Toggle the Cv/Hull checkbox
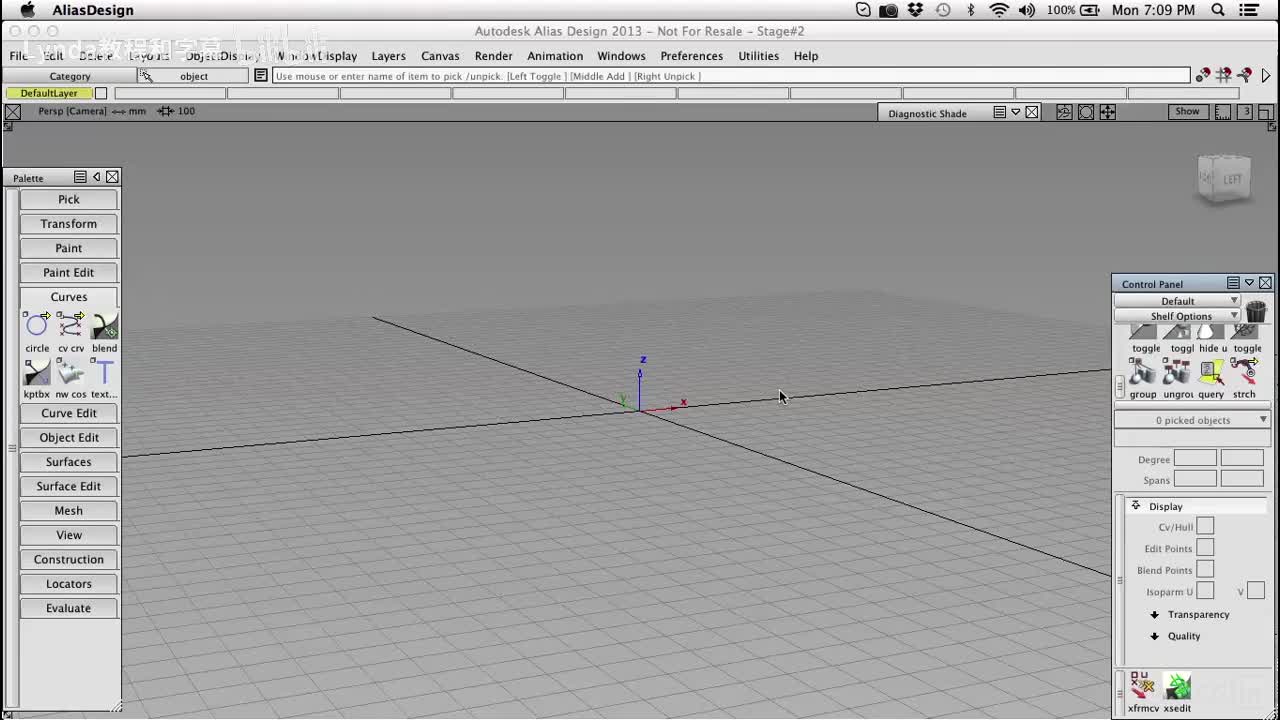This screenshot has width=1280, height=720. pos(1205,526)
